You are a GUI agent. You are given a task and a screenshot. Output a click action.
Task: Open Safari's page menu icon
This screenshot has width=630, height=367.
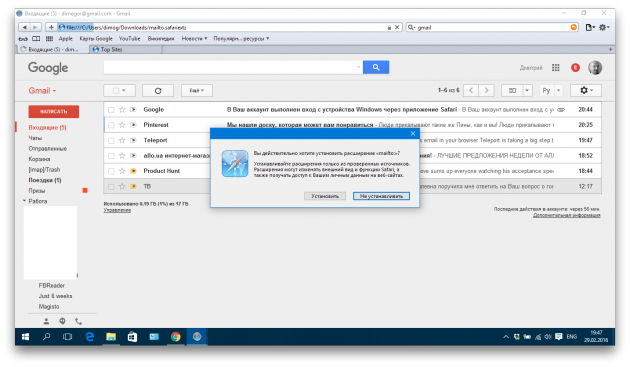coord(589,27)
